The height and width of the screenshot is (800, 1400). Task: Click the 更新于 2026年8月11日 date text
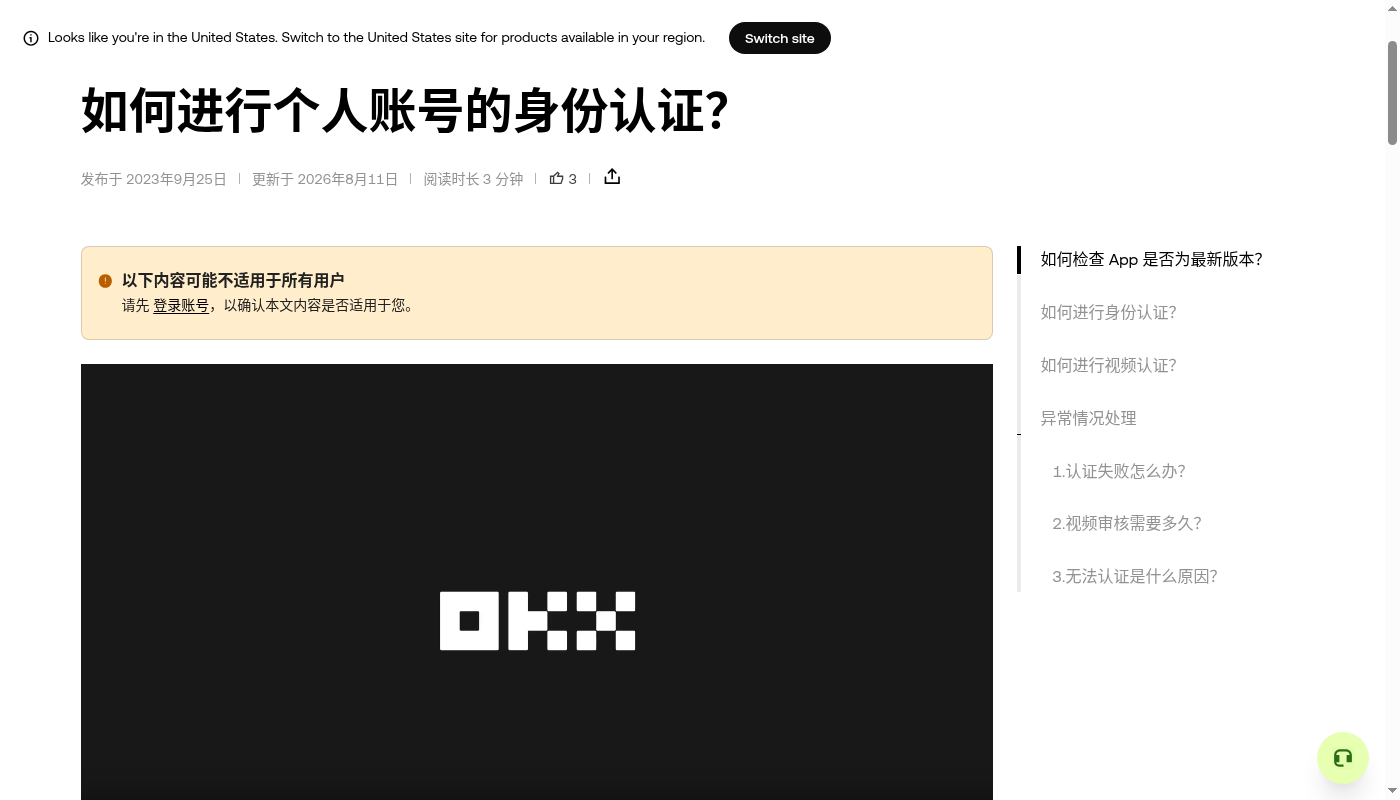pos(325,179)
